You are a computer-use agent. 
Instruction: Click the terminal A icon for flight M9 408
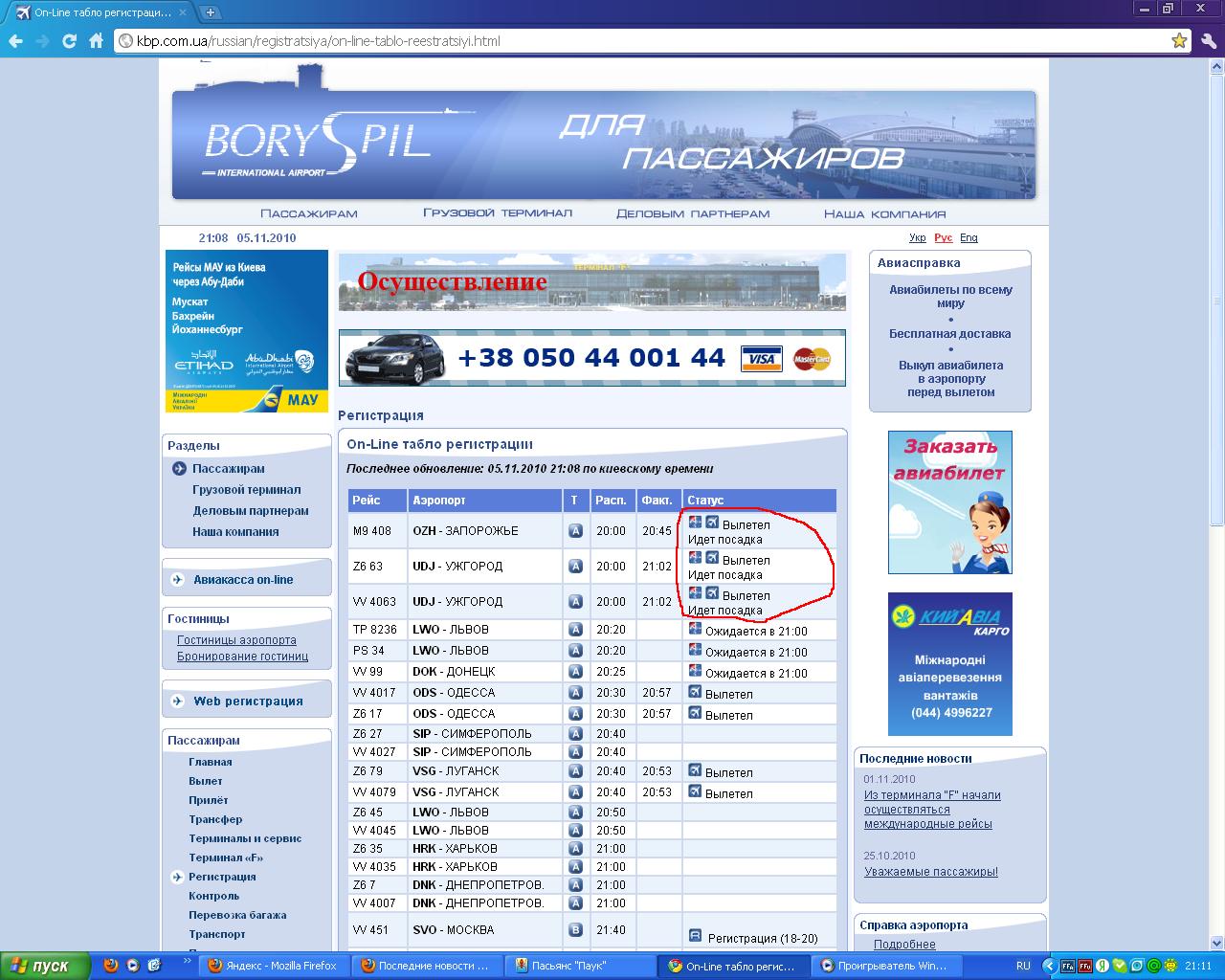575,531
